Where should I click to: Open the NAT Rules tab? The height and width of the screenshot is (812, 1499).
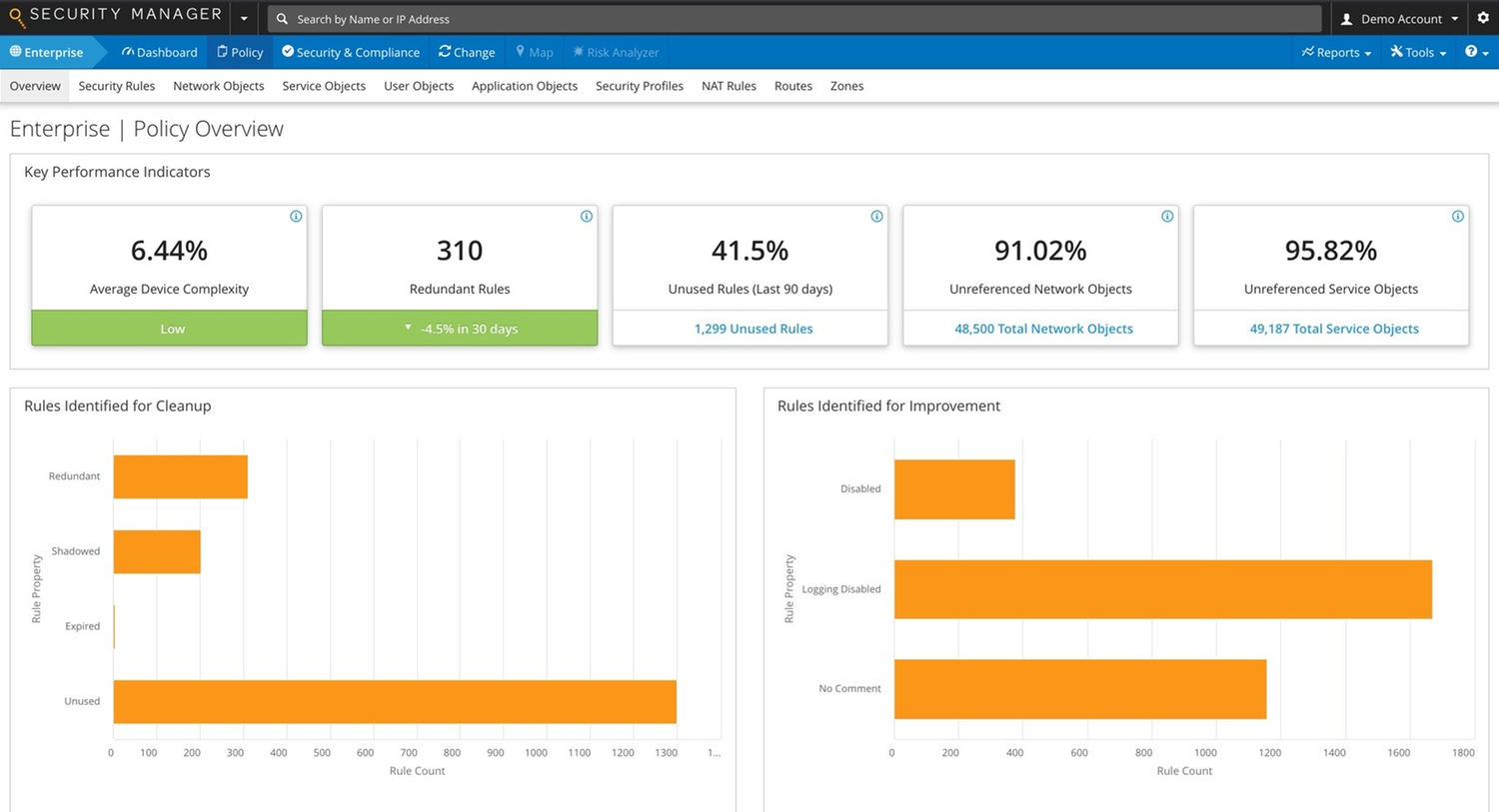click(x=729, y=86)
